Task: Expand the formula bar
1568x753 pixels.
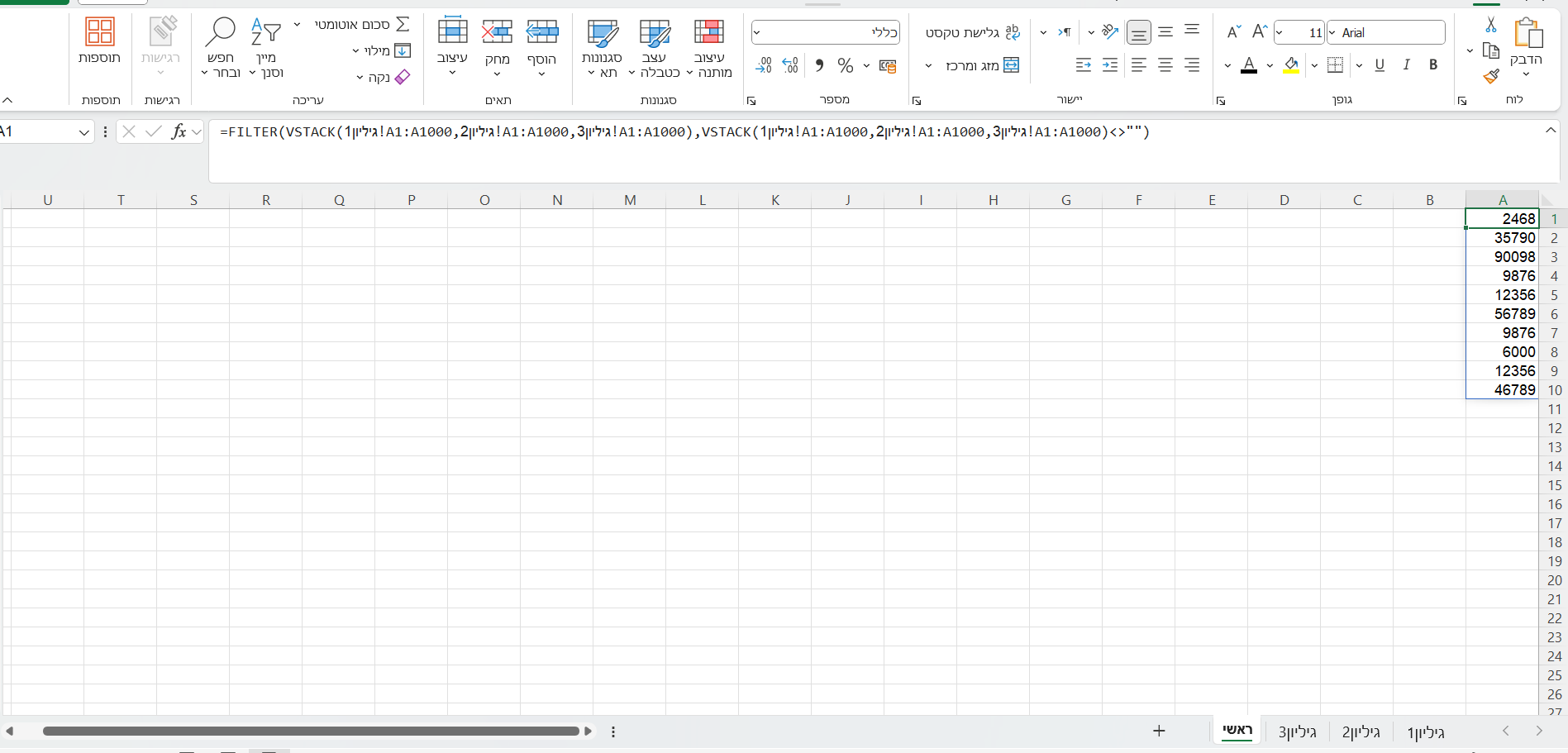Action: pyautogui.click(x=1551, y=131)
